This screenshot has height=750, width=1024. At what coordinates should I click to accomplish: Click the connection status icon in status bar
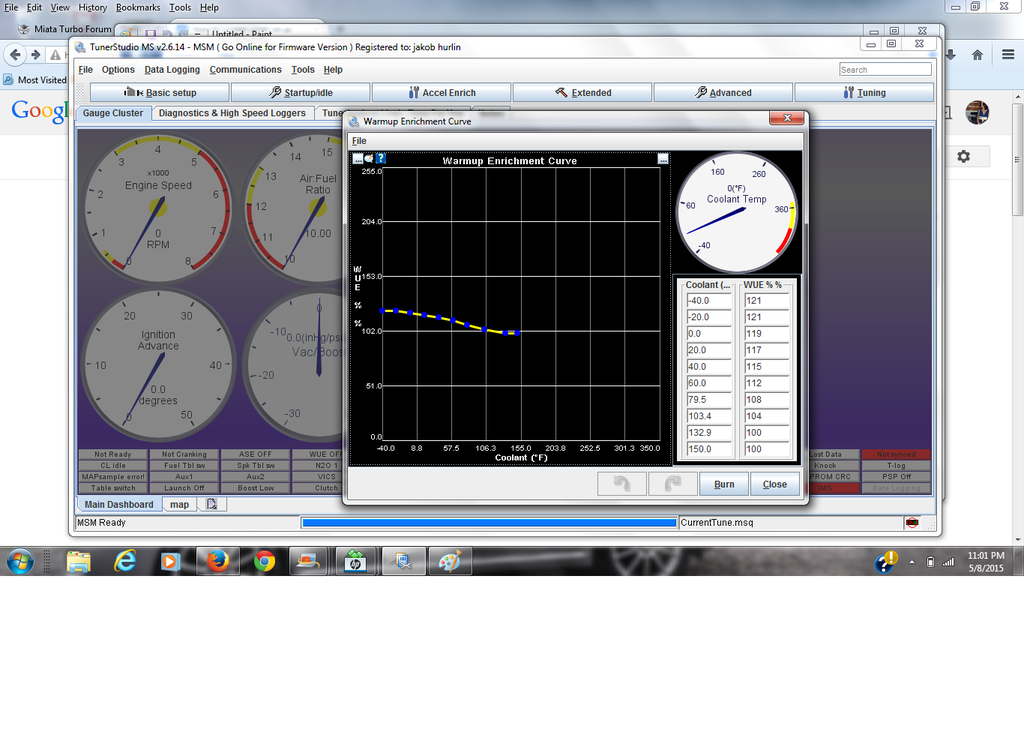point(912,522)
